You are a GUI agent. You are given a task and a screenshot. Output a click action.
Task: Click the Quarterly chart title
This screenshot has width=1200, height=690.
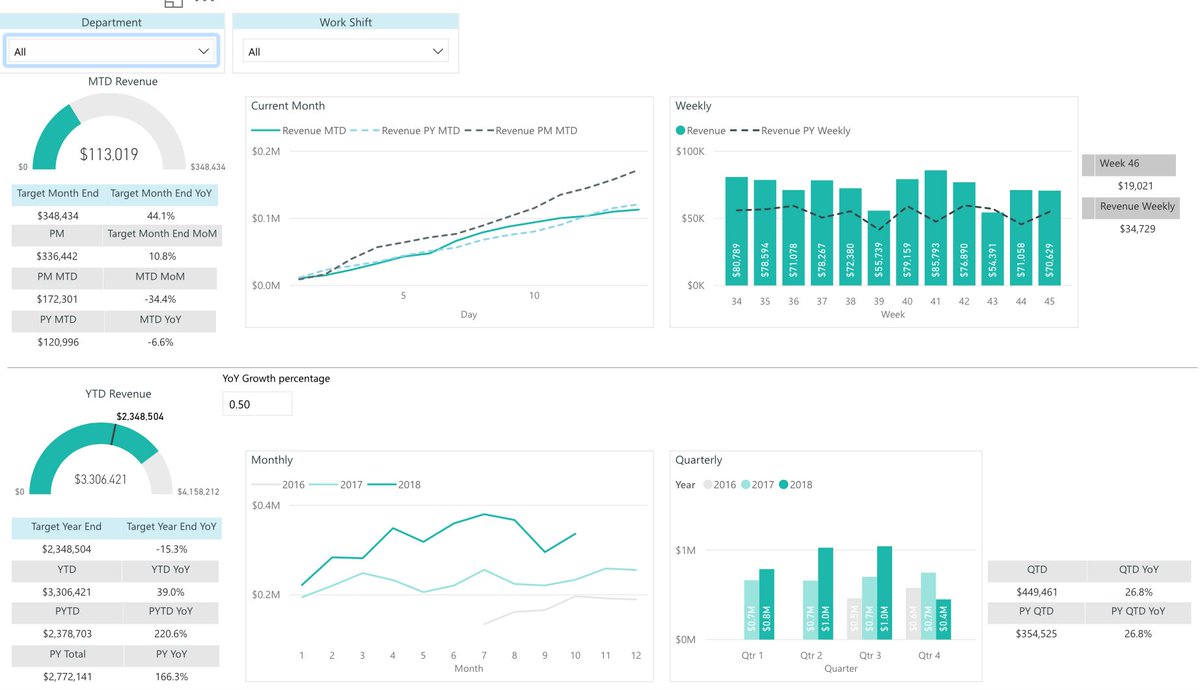[701, 459]
